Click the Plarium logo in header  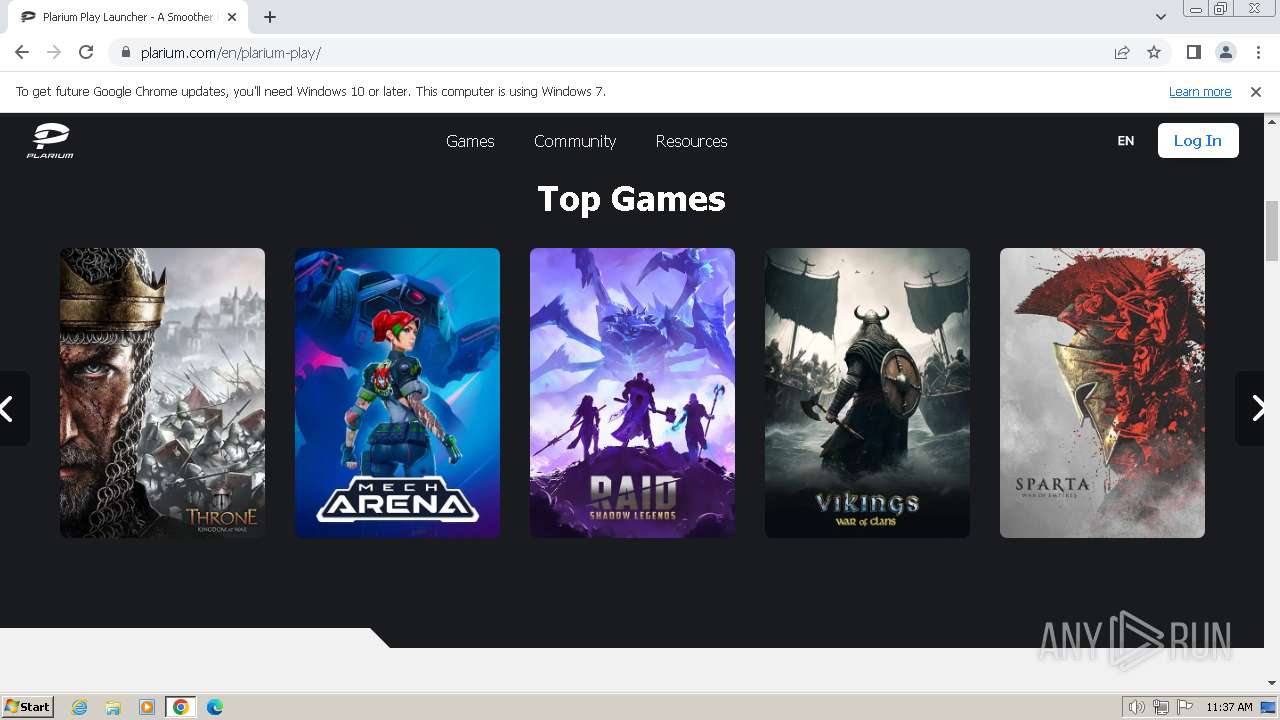tap(50, 141)
